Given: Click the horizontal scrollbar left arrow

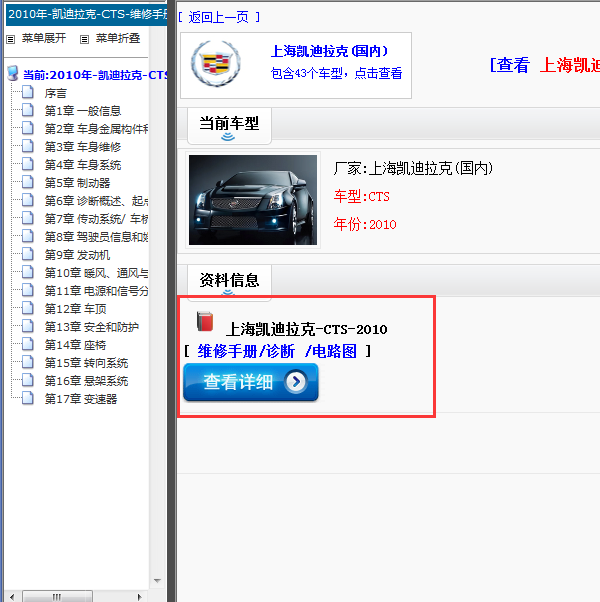Looking at the screenshot, I should (12, 597).
